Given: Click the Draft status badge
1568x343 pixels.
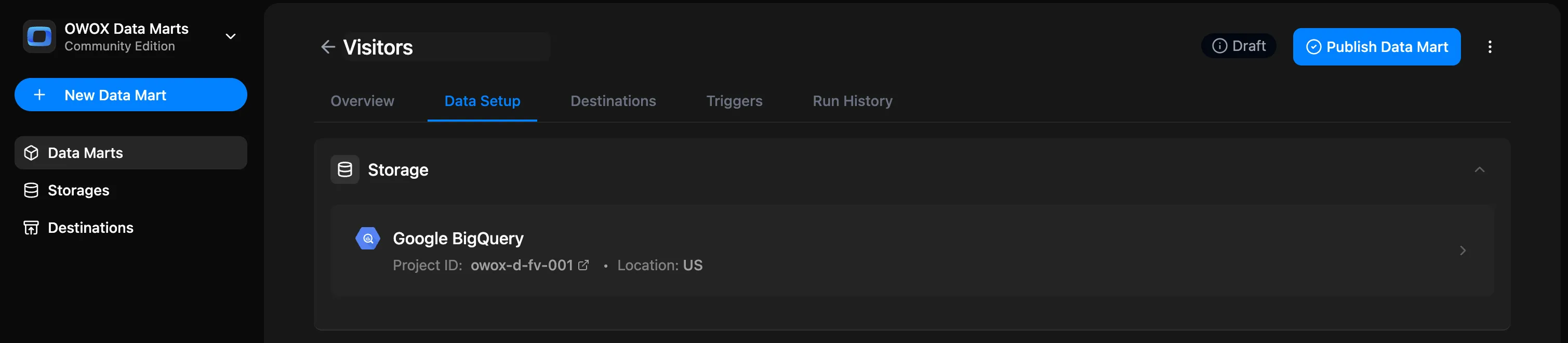Looking at the screenshot, I should click(1238, 46).
